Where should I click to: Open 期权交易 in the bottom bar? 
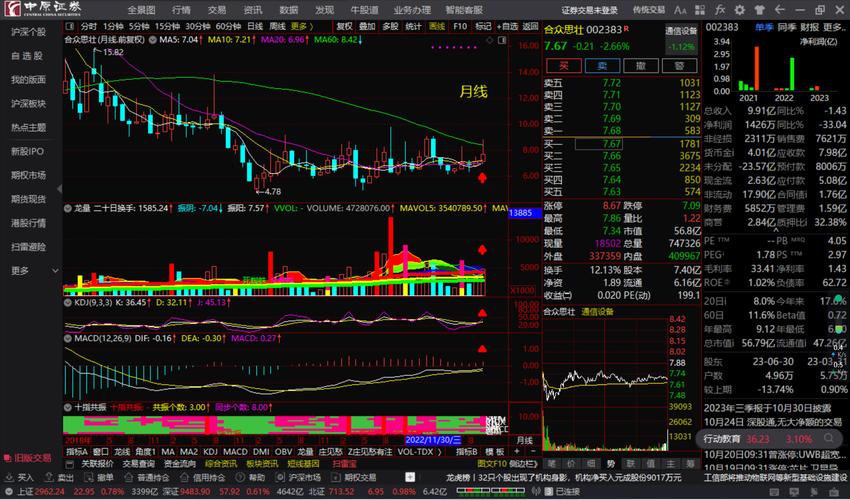coord(355,478)
